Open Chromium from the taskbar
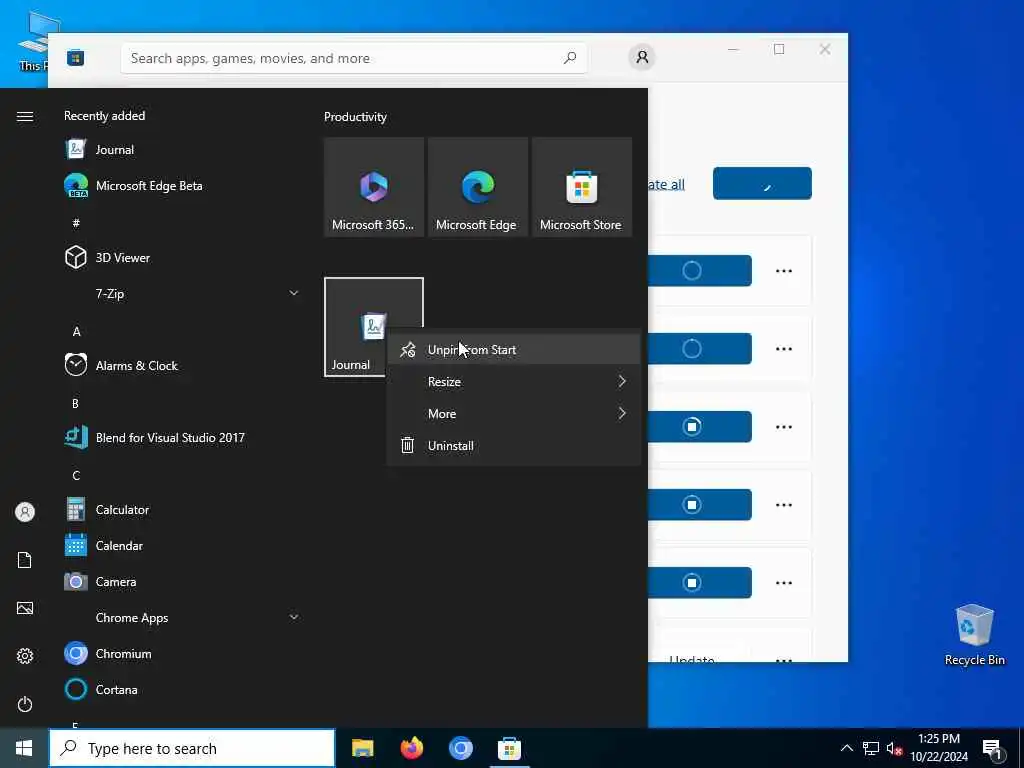 tap(460, 748)
